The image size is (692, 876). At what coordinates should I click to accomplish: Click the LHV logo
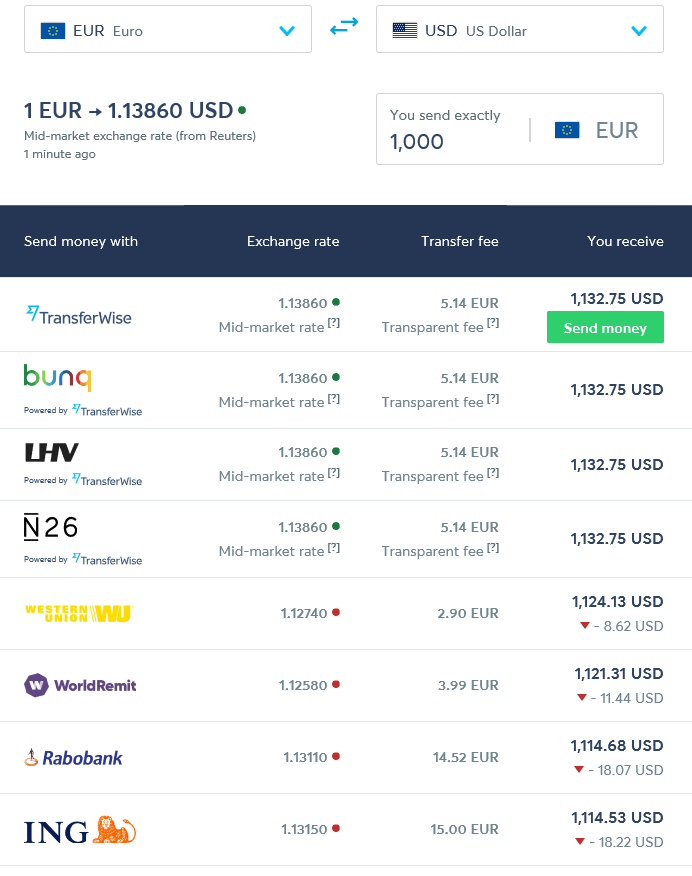pyautogui.click(x=51, y=453)
